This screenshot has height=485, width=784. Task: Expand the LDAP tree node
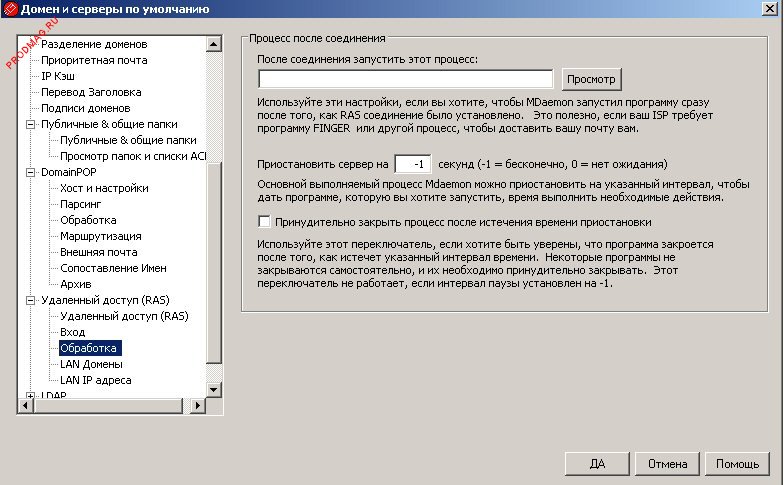(30, 396)
